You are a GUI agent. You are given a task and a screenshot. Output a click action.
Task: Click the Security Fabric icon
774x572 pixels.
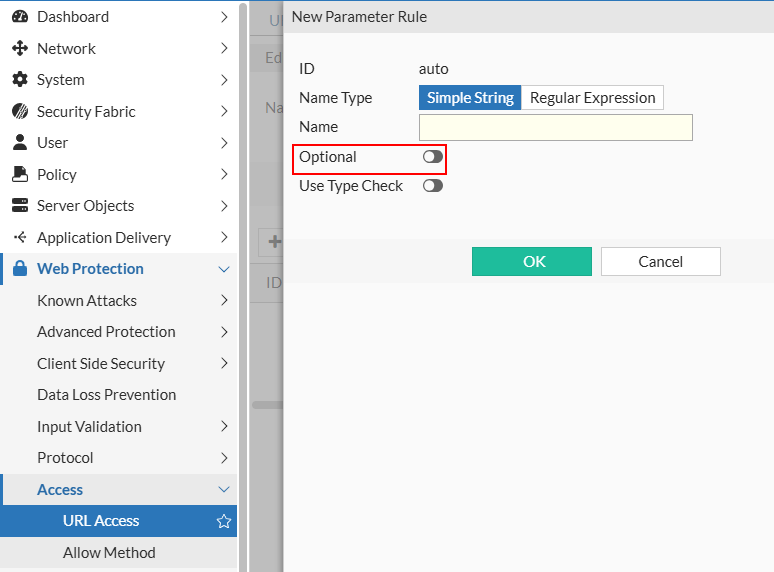pos(19,111)
